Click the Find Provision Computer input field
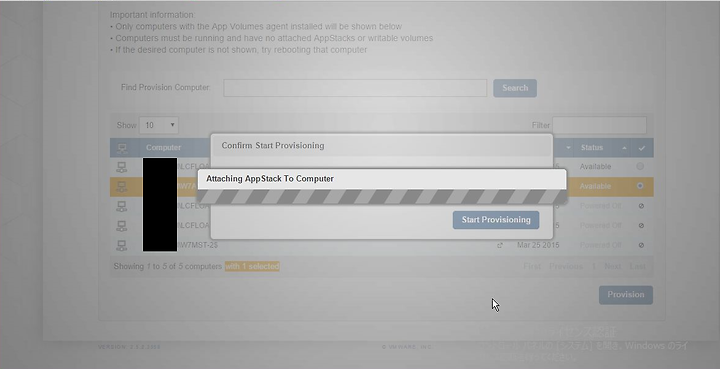The image size is (720, 369). tap(355, 88)
